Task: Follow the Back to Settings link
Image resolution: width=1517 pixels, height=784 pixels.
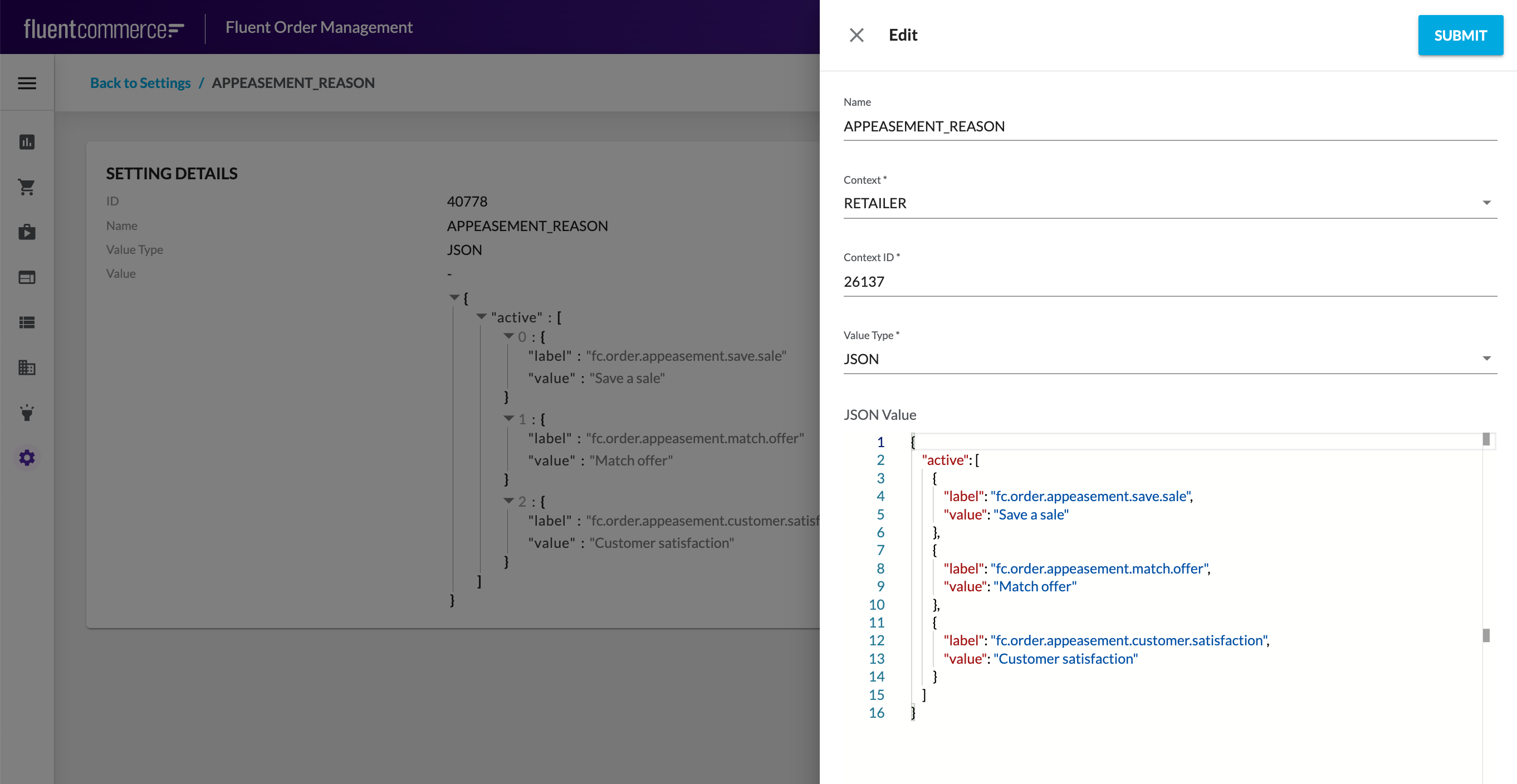Action: [x=140, y=83]
